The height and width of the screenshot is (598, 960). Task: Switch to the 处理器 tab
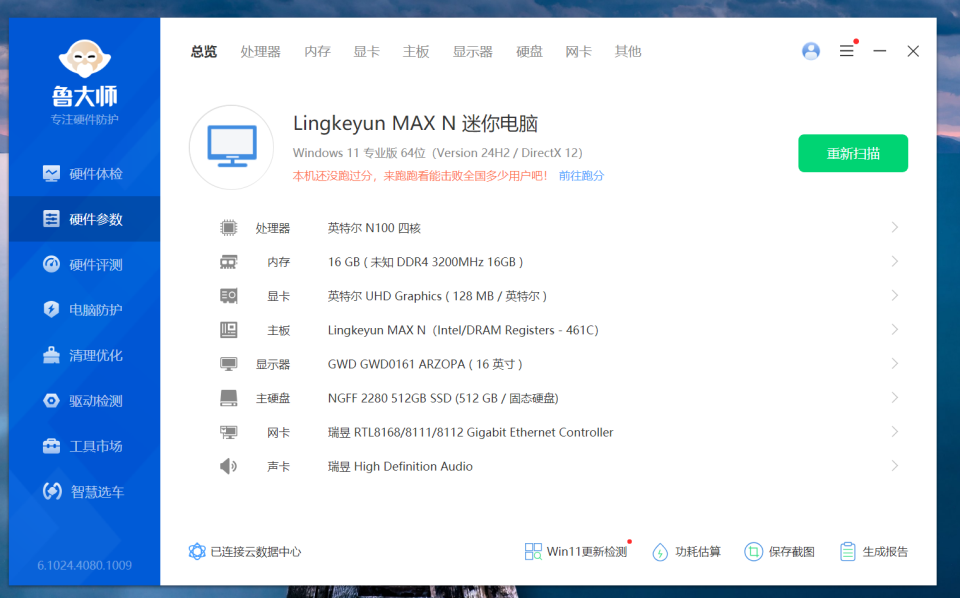pos(260,51)
